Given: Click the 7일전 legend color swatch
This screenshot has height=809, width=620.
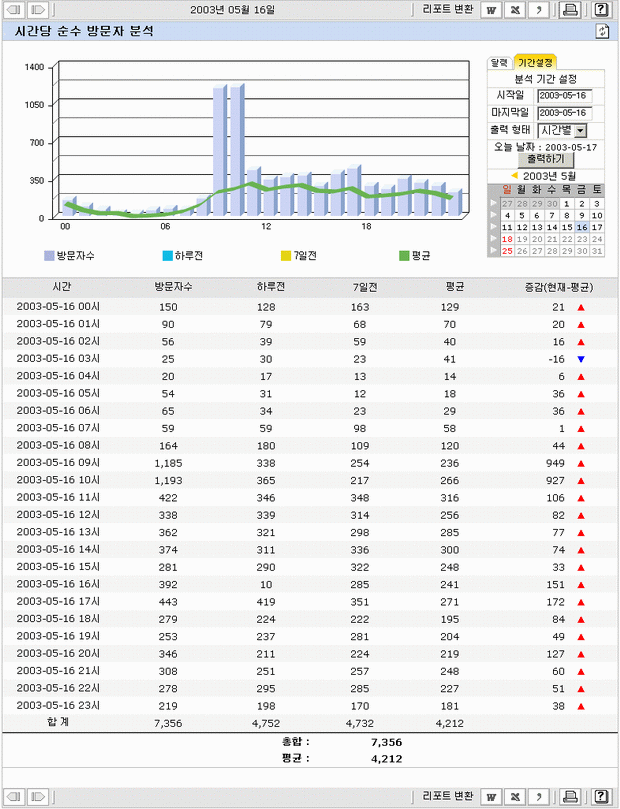Looking at the screenshot, I should [x=286, y=255].
